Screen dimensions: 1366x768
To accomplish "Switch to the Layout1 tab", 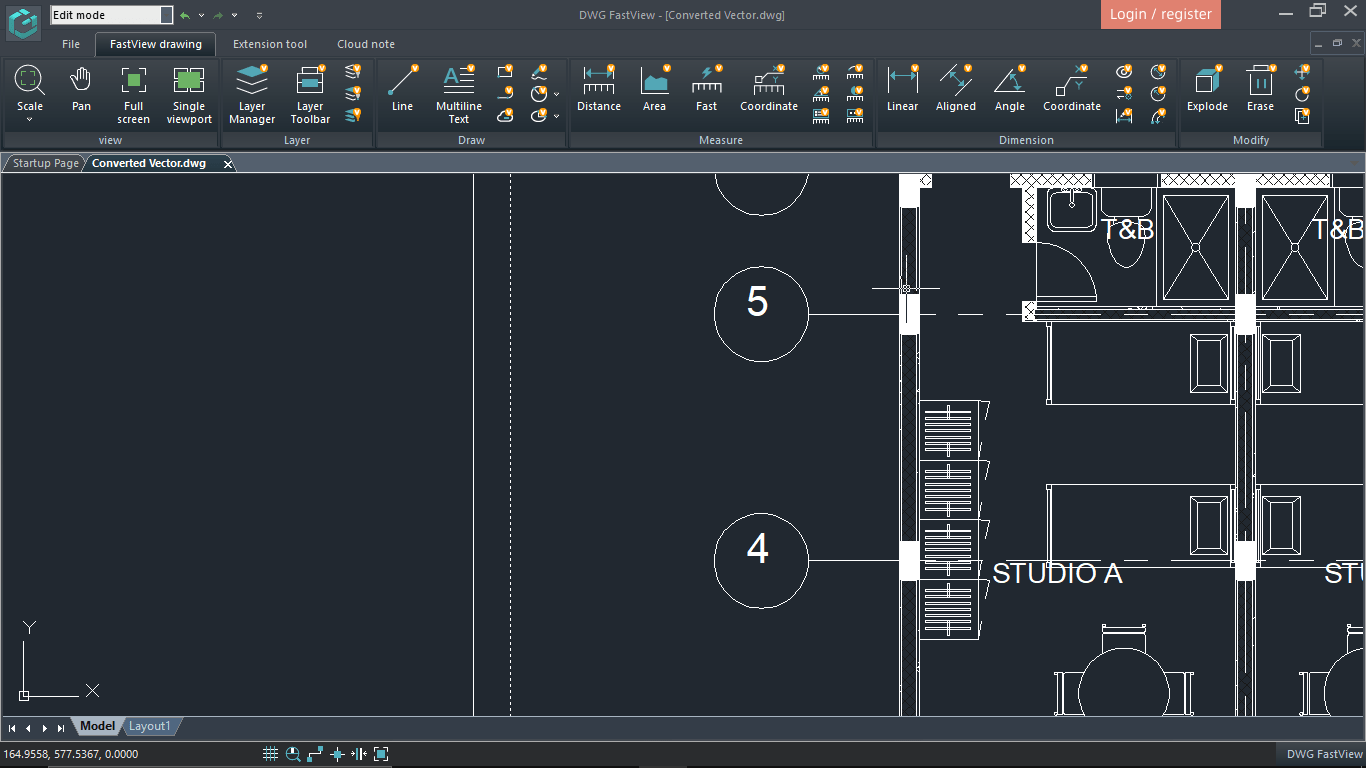I will point(149,726).
